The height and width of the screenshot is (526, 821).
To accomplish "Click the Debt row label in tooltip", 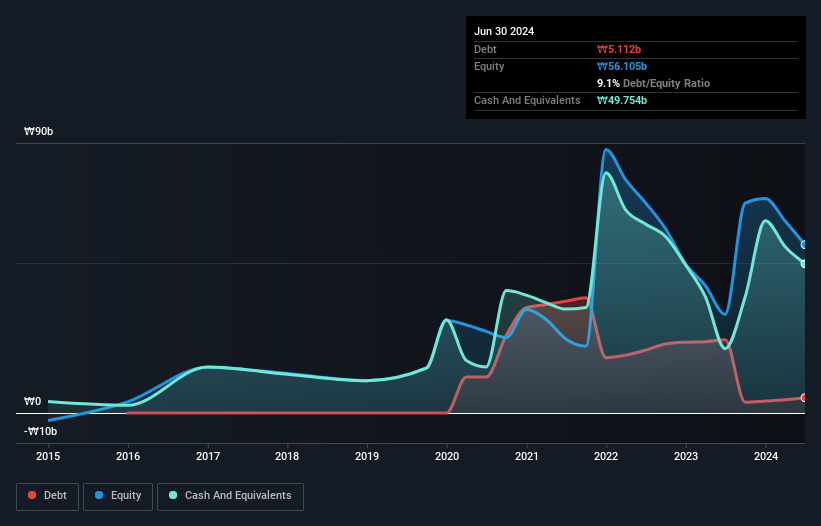I will pos(485,49).
